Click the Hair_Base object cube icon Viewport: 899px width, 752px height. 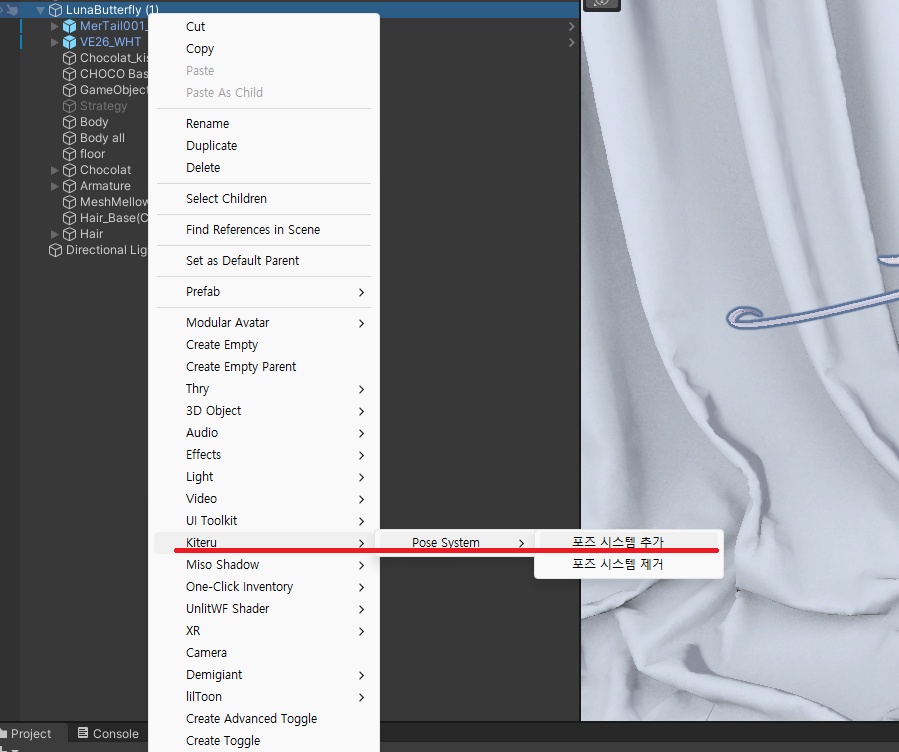pyautogui.click(x=69, y=218)
